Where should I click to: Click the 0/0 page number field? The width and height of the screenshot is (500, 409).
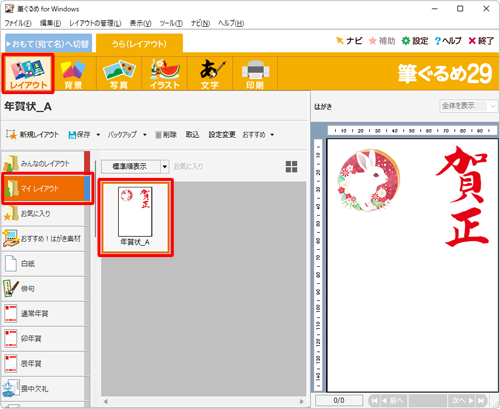click(x=339, y=400)
